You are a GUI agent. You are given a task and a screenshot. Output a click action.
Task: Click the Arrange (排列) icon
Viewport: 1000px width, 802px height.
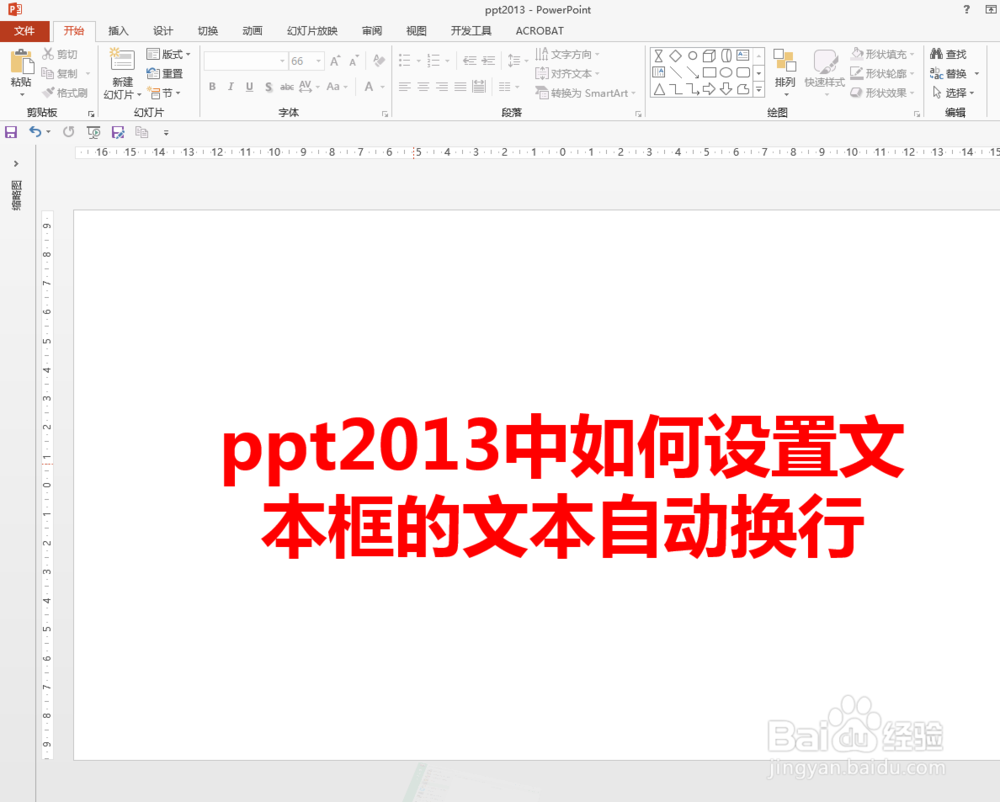785,61
